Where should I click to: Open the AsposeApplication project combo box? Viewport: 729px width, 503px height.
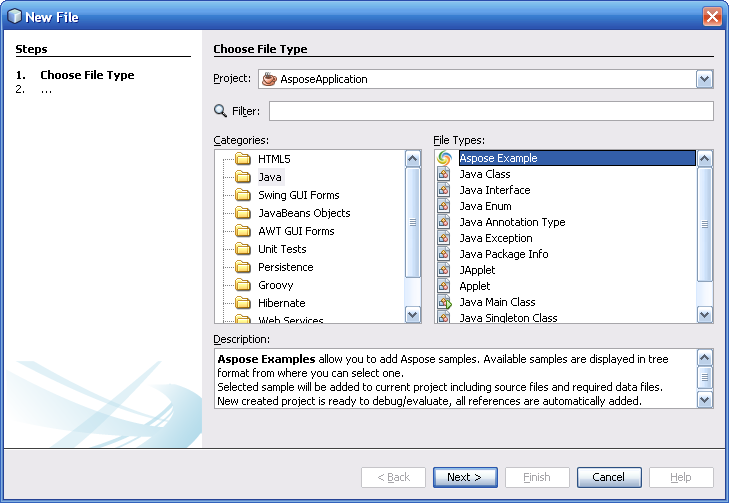coord(485,79)
